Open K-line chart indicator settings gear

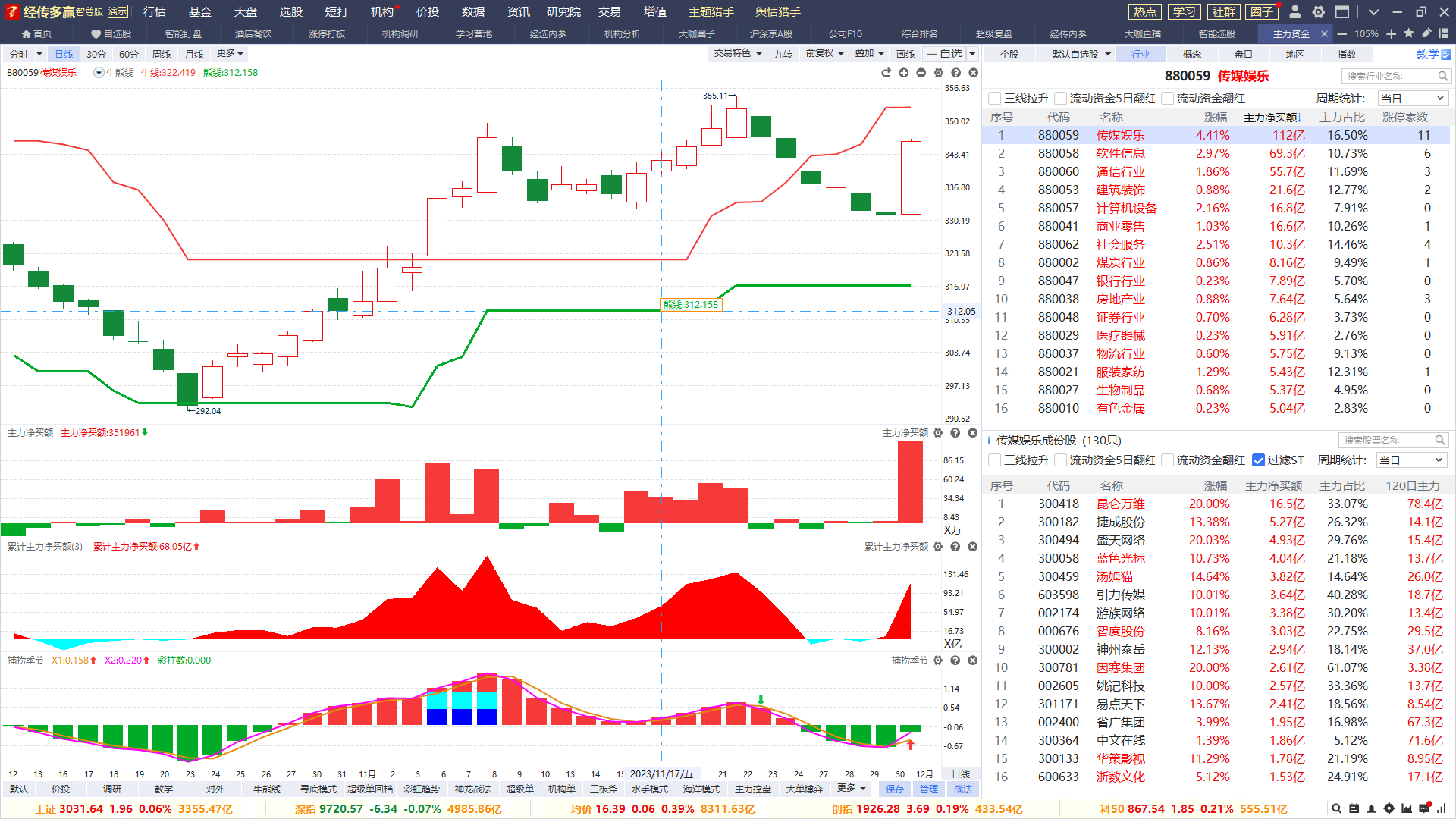click(x=938, y=73)
